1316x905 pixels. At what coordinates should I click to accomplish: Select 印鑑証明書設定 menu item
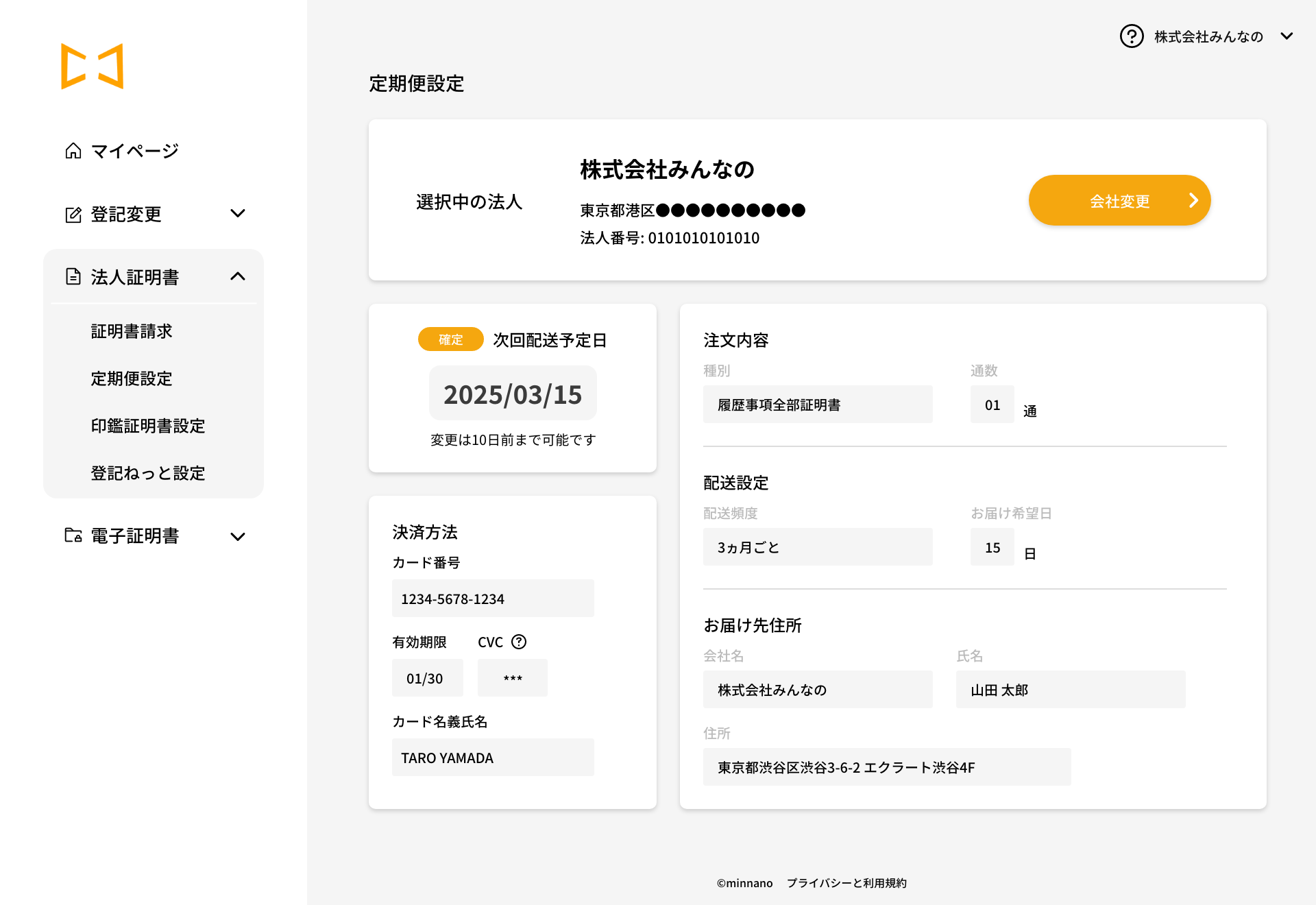[148, 426]
